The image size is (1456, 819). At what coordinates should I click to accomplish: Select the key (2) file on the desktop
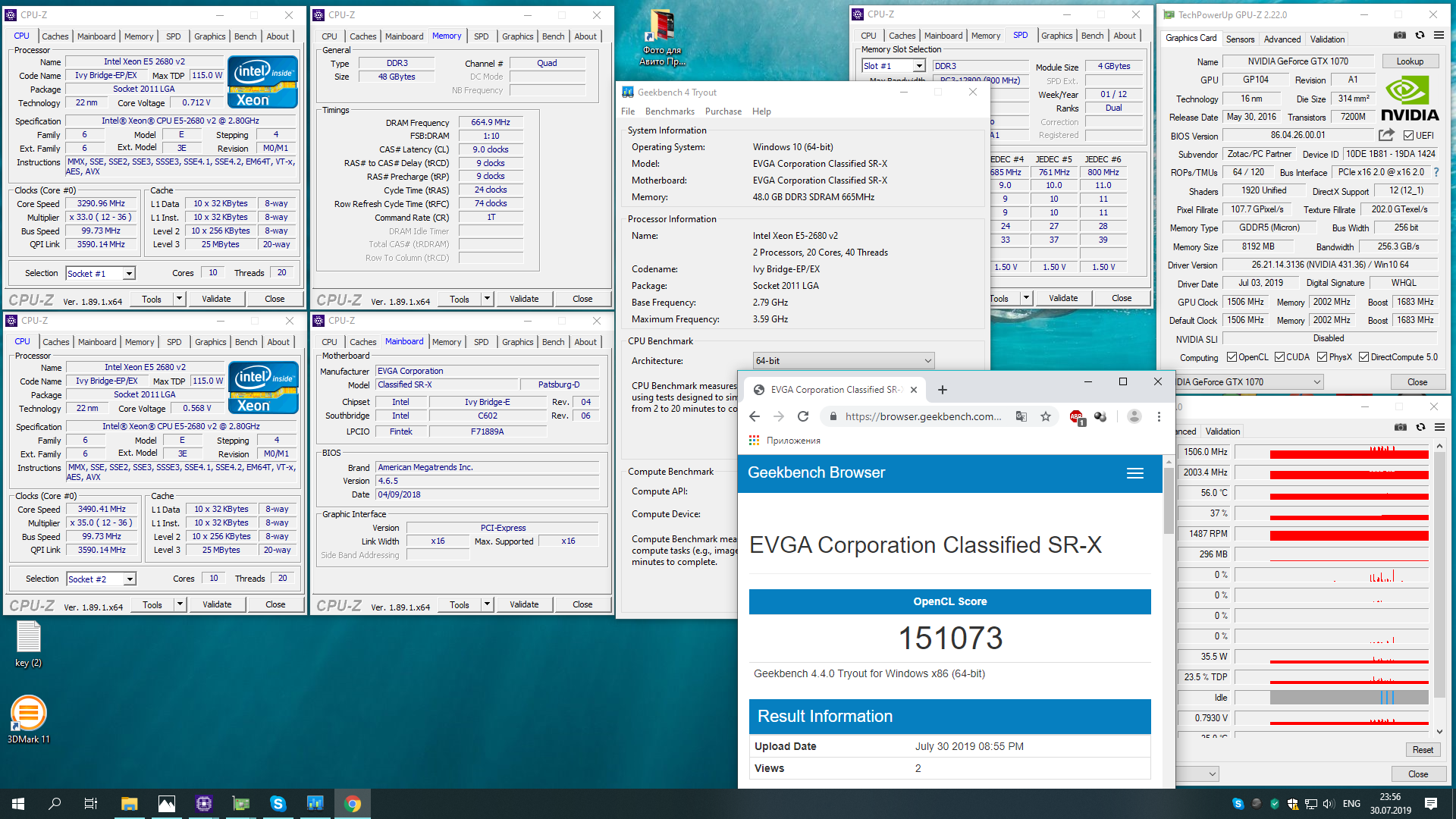click(29, 645)
